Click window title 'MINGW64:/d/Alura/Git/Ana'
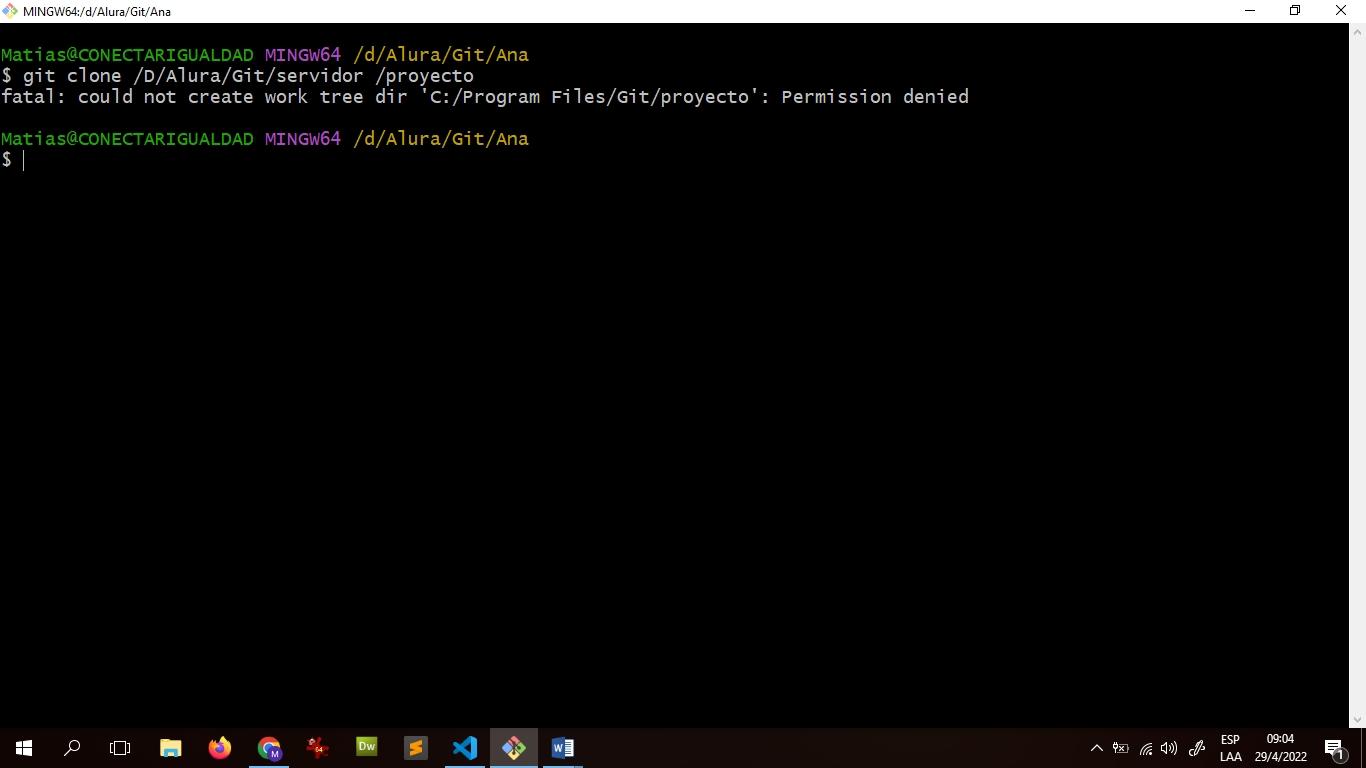The height and width of the screenshot is (768, 1366). 97,11
